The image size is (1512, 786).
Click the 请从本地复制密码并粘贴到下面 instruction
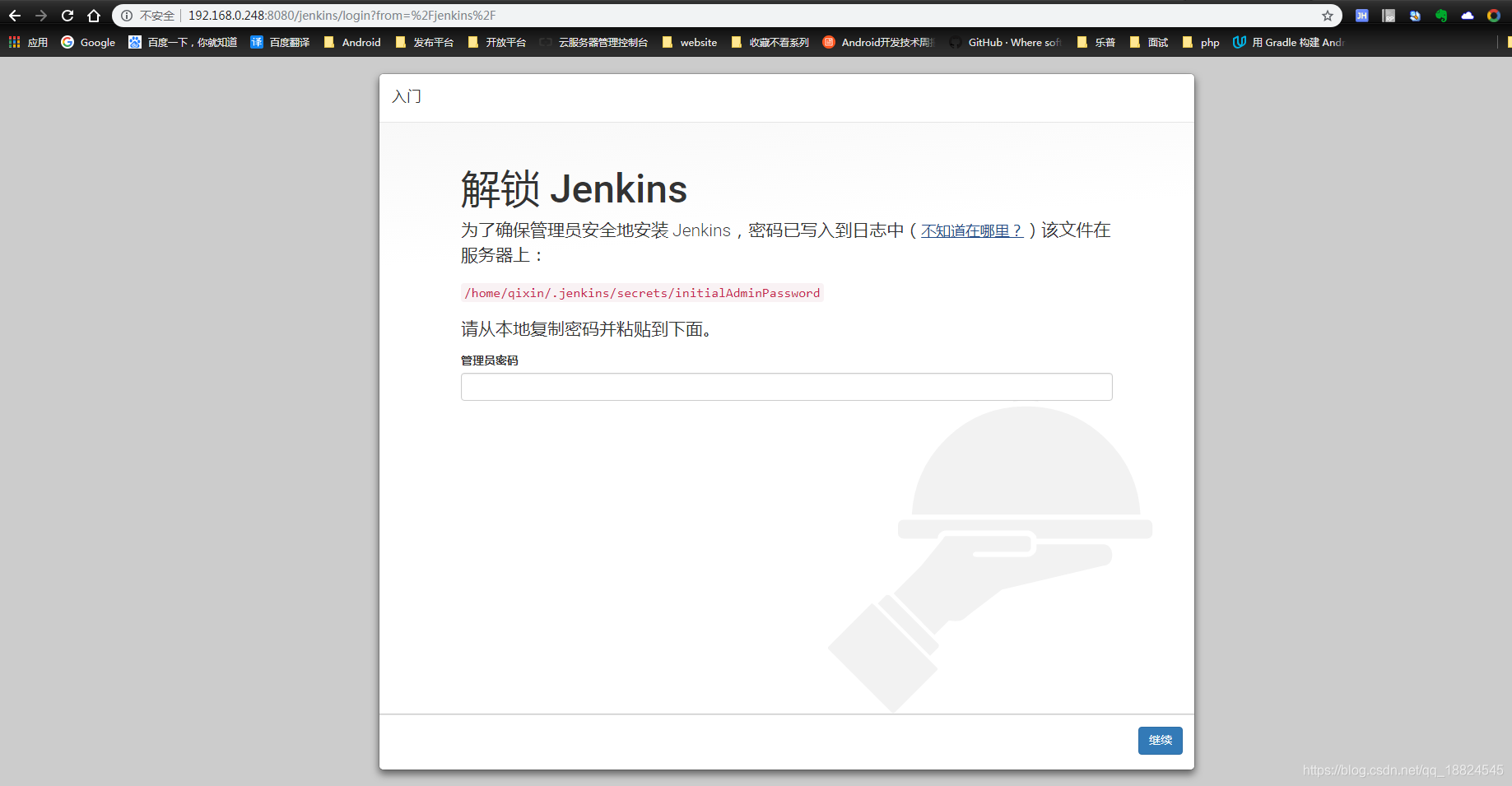(586, 329)
